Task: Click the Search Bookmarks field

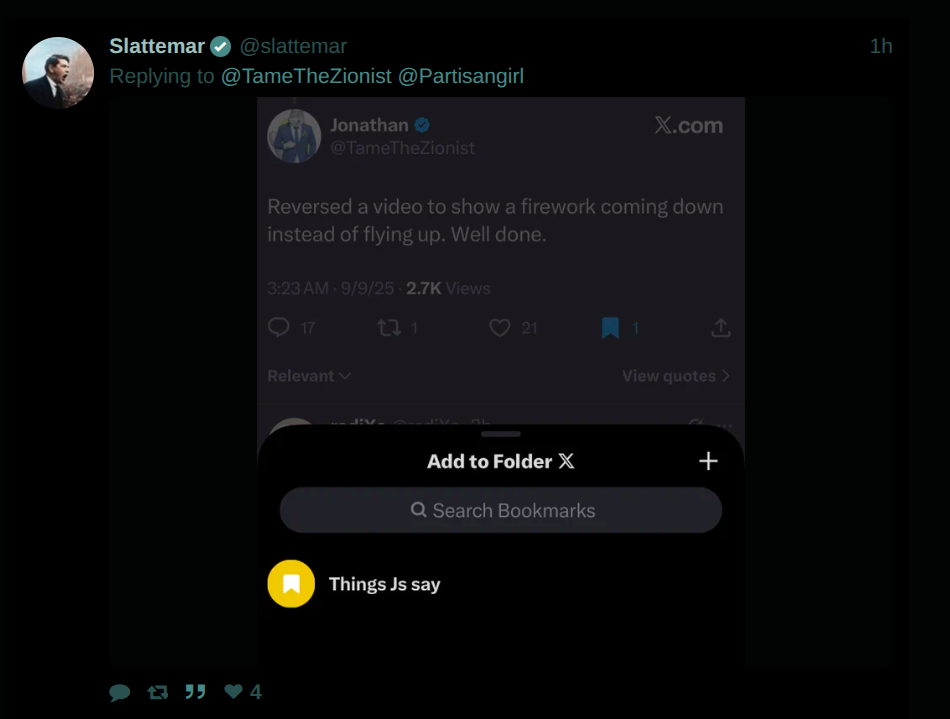Action: 501,510
